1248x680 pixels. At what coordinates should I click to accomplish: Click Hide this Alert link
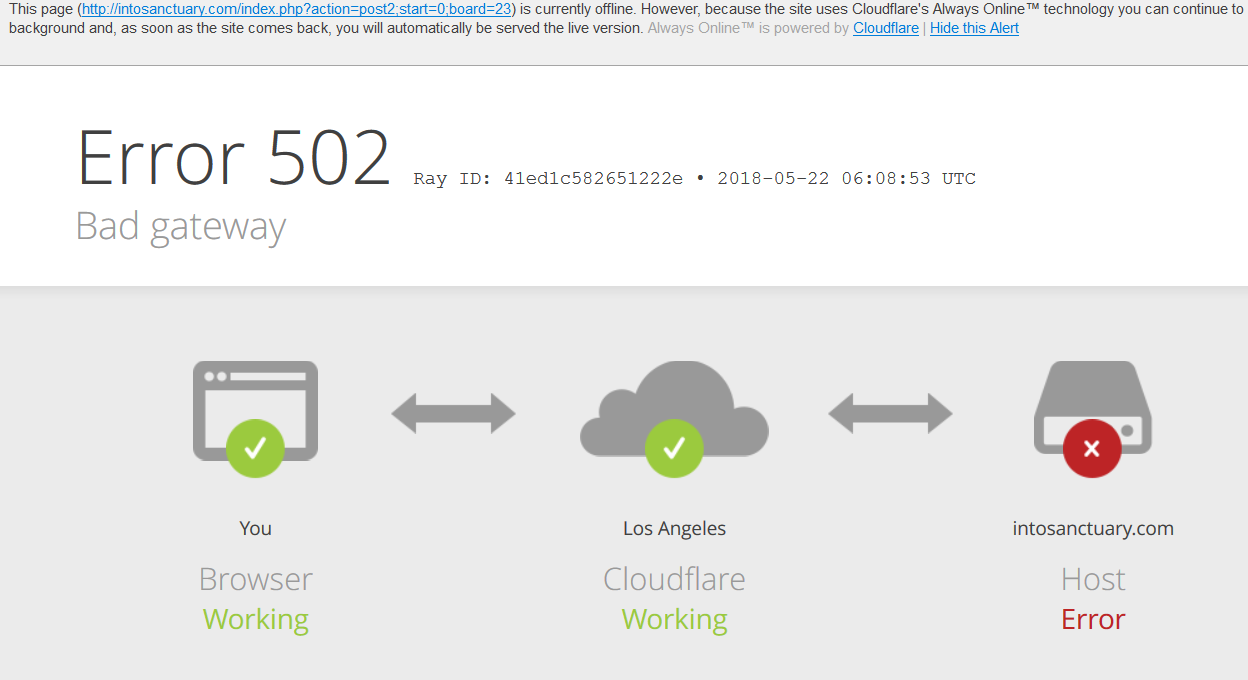974,28
